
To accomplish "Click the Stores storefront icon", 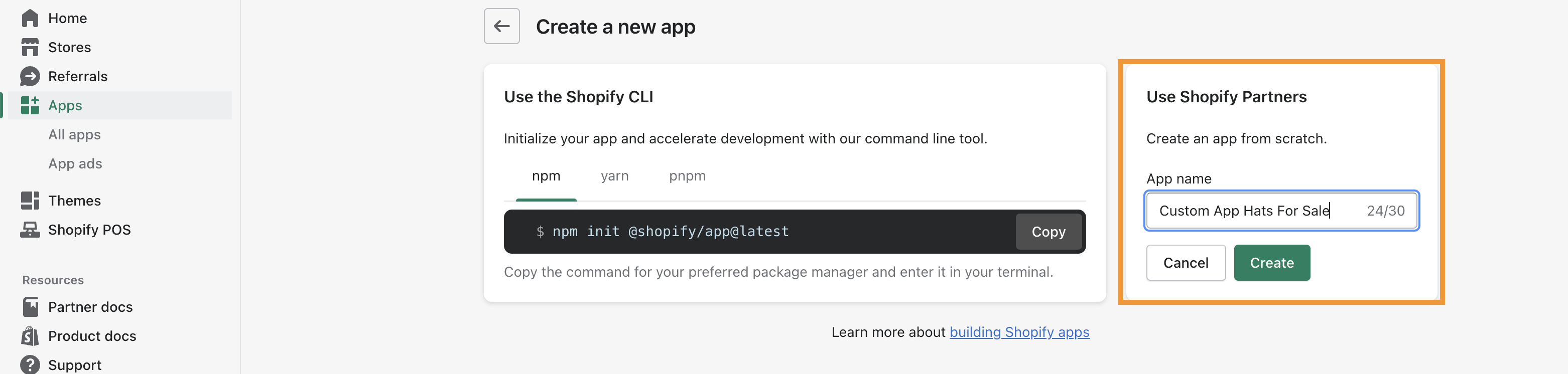I will [x=30, y=48].
